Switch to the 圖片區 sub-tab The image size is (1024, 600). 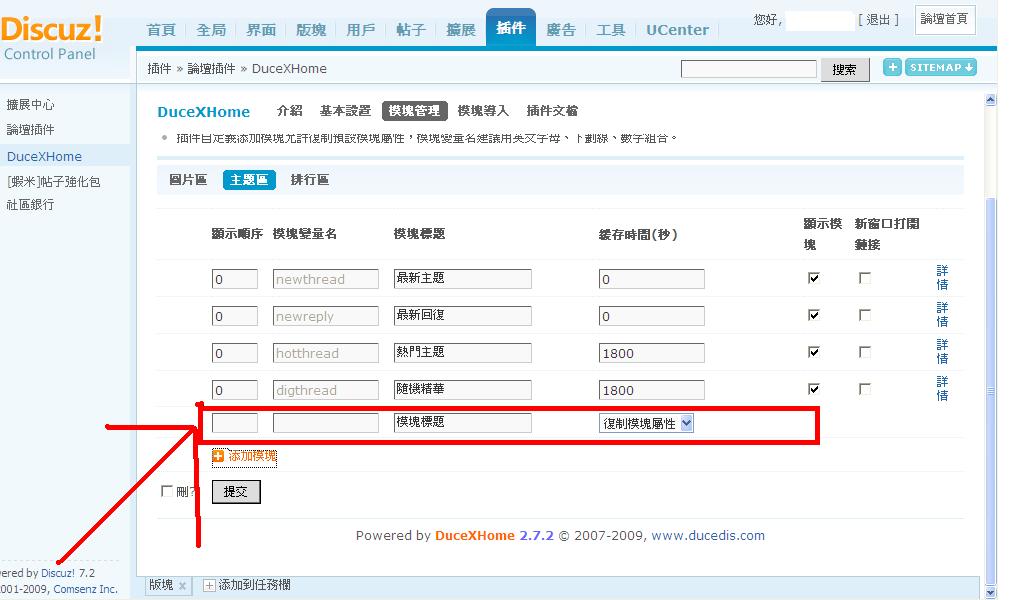188,180
